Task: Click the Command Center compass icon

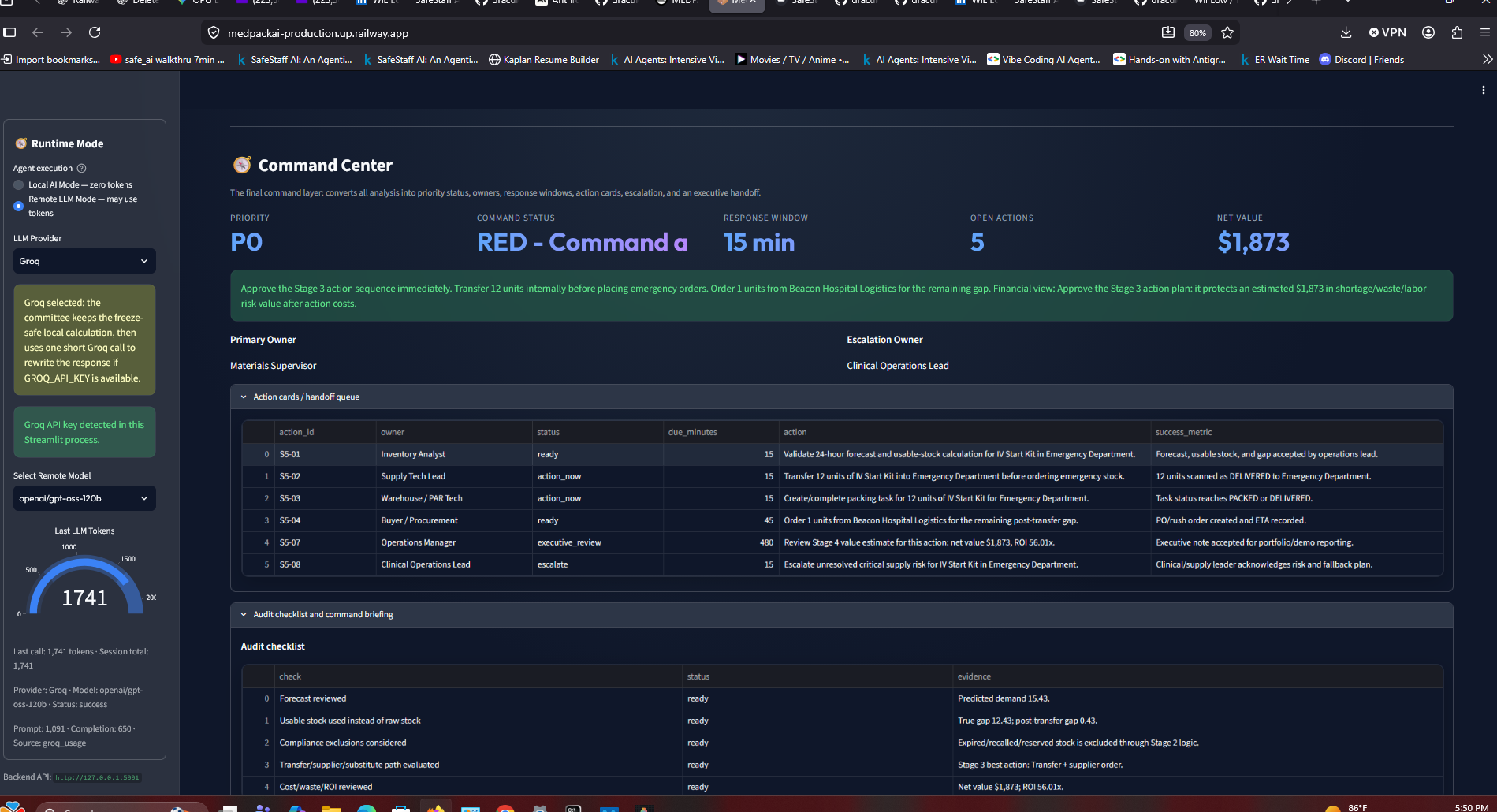Action: coord(242,165)
